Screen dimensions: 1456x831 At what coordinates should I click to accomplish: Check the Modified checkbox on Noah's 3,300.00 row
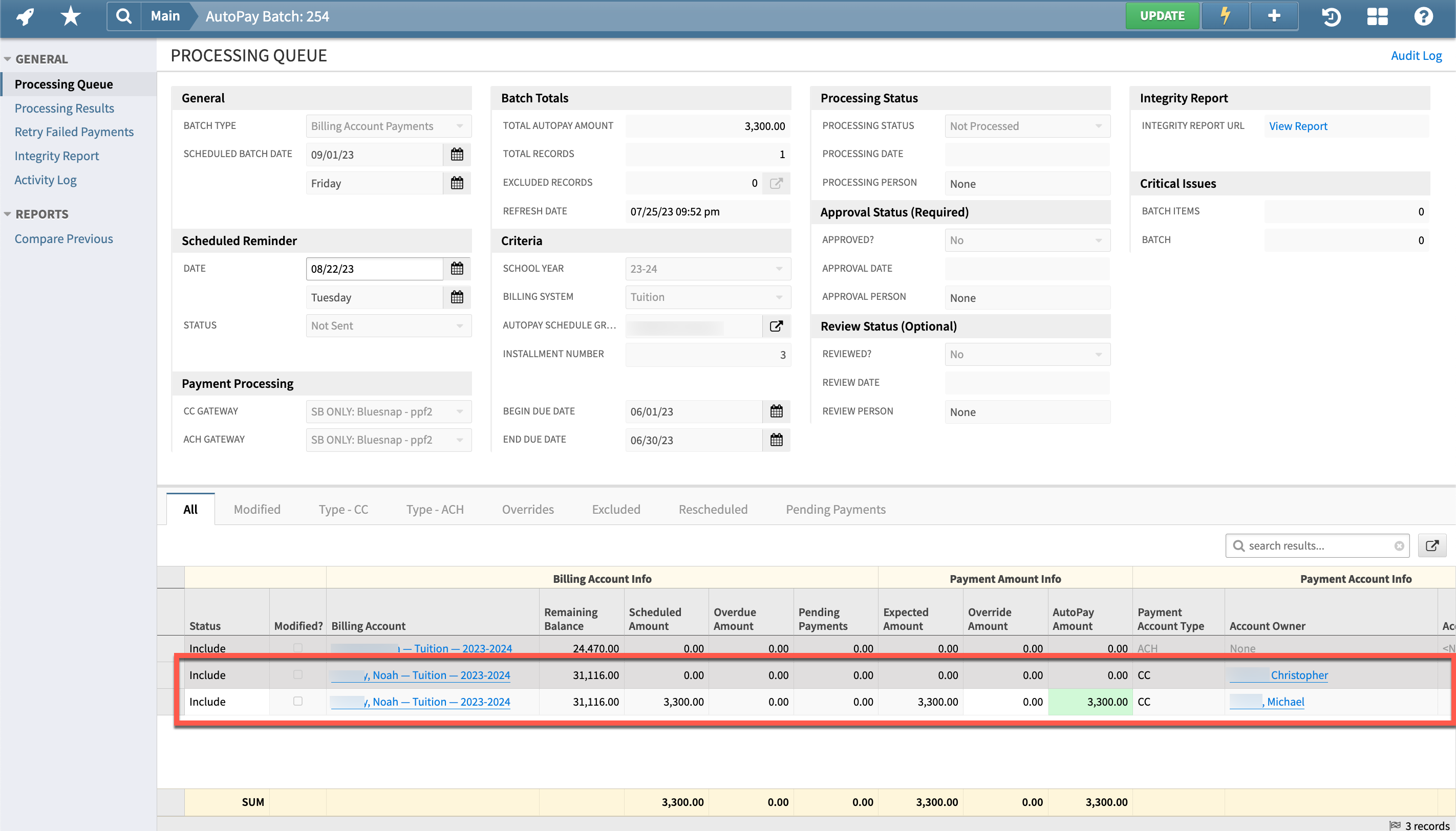(297, 701)
